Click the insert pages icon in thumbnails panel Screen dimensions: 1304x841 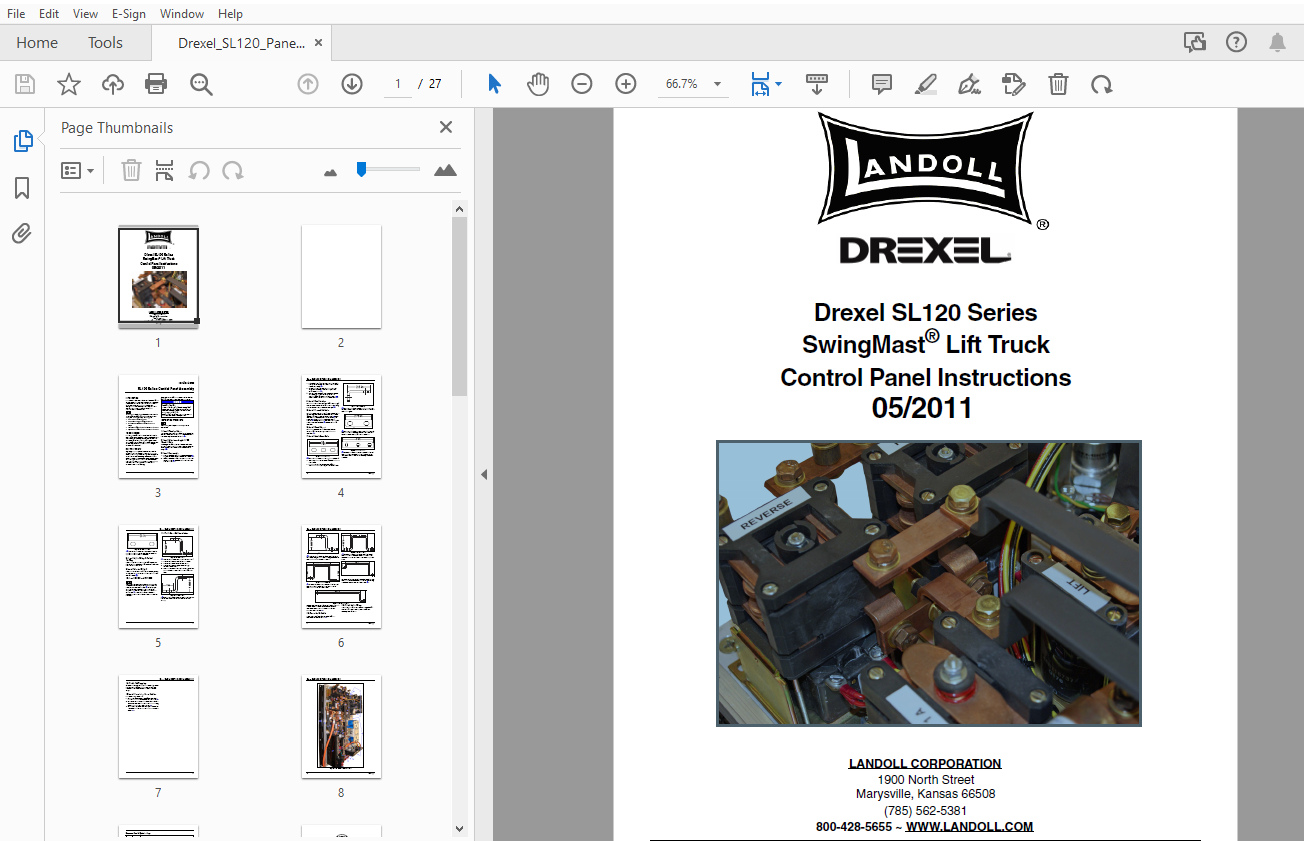point(165,170)
